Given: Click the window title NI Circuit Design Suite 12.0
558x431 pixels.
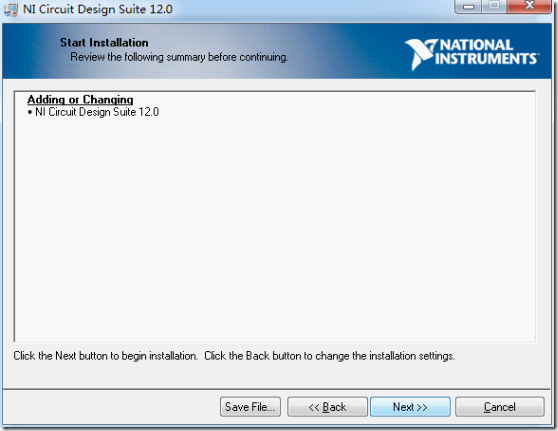Looking at the screenshot, I should click(98, 9).
